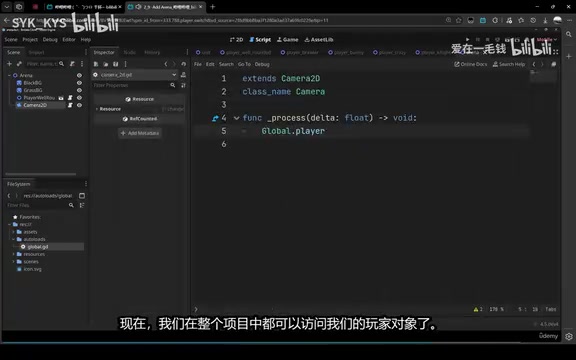Click Filter Properties search magnifier

[x=173, y=85]
